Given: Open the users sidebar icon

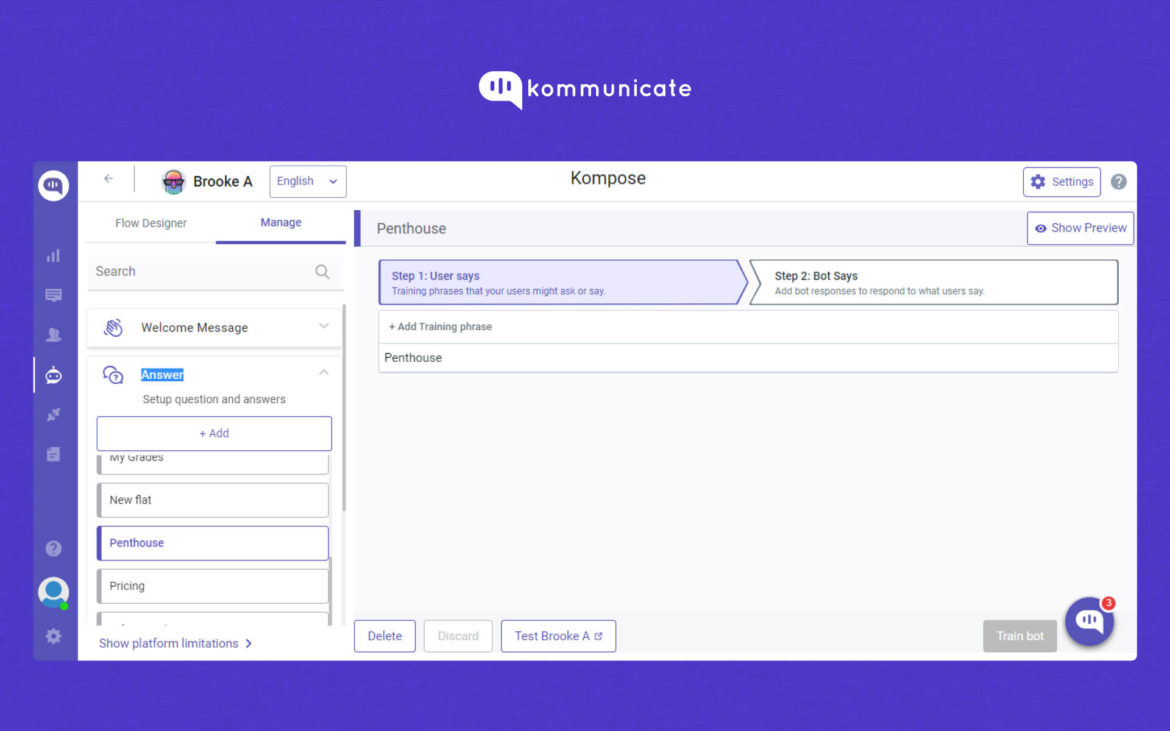Looking at the screenshot, I should tap(53, 335).
